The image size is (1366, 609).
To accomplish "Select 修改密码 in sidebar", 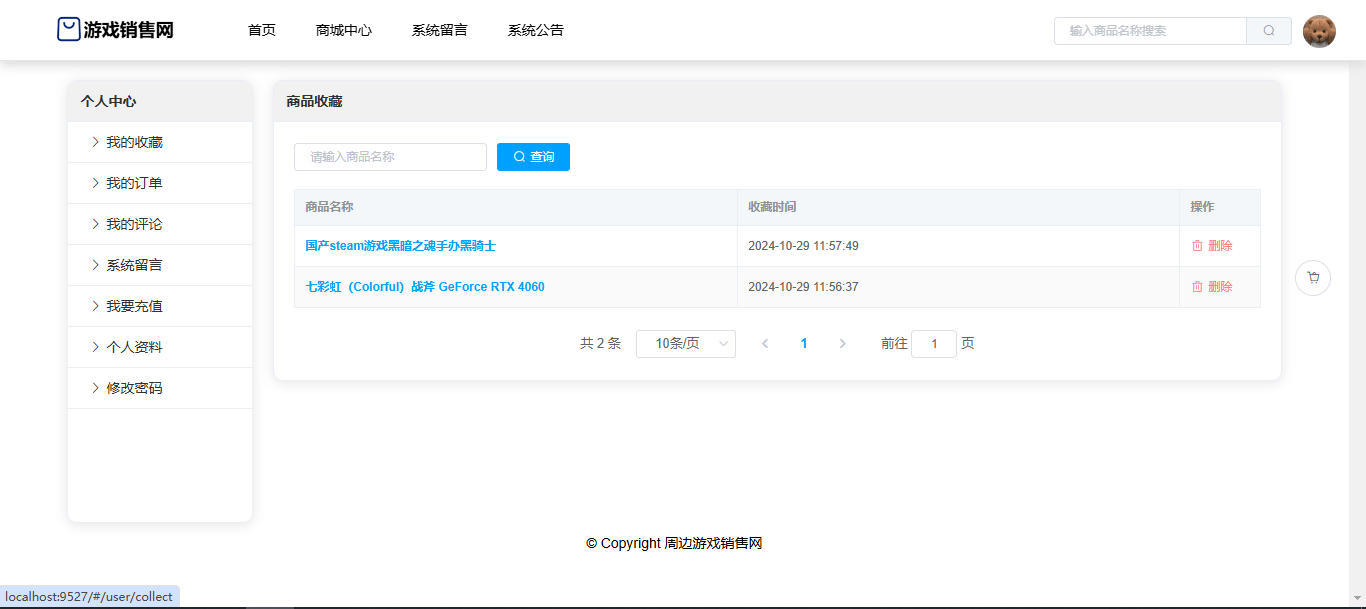I will (x=134, y=388).
